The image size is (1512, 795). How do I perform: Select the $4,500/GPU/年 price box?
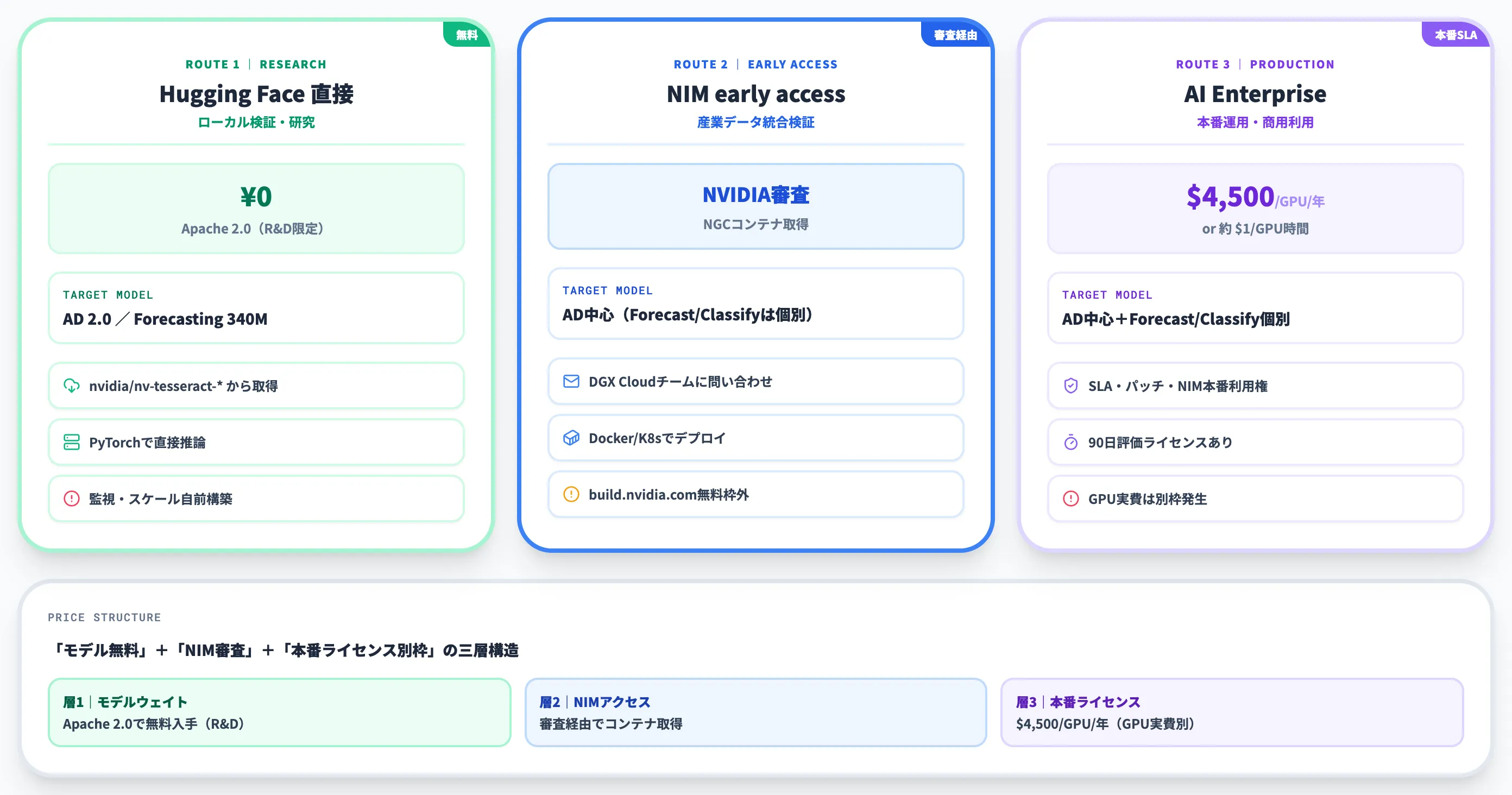pos(1255,209)
